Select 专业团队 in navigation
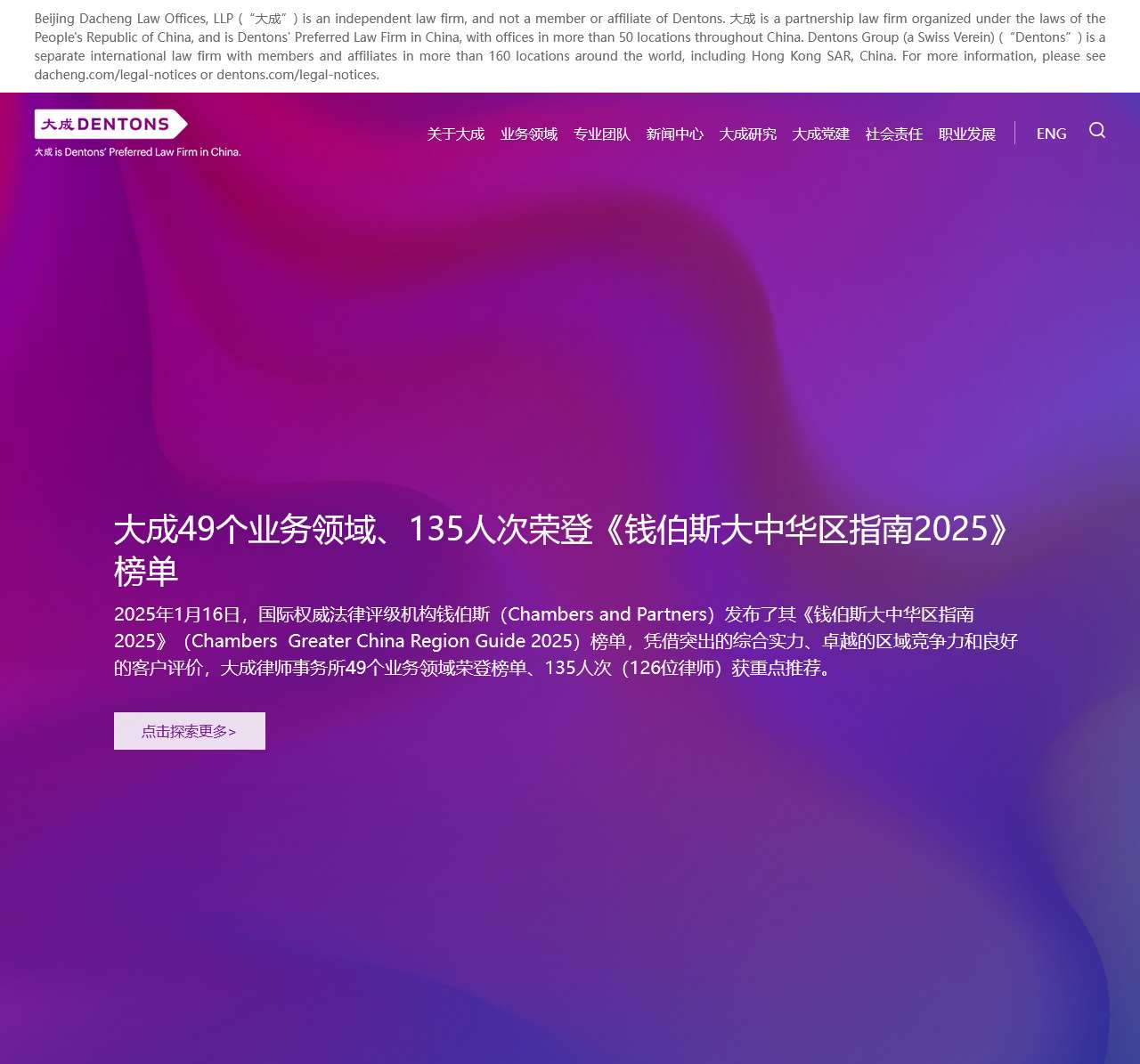1140x1064 pixels. tap(602, 134)
